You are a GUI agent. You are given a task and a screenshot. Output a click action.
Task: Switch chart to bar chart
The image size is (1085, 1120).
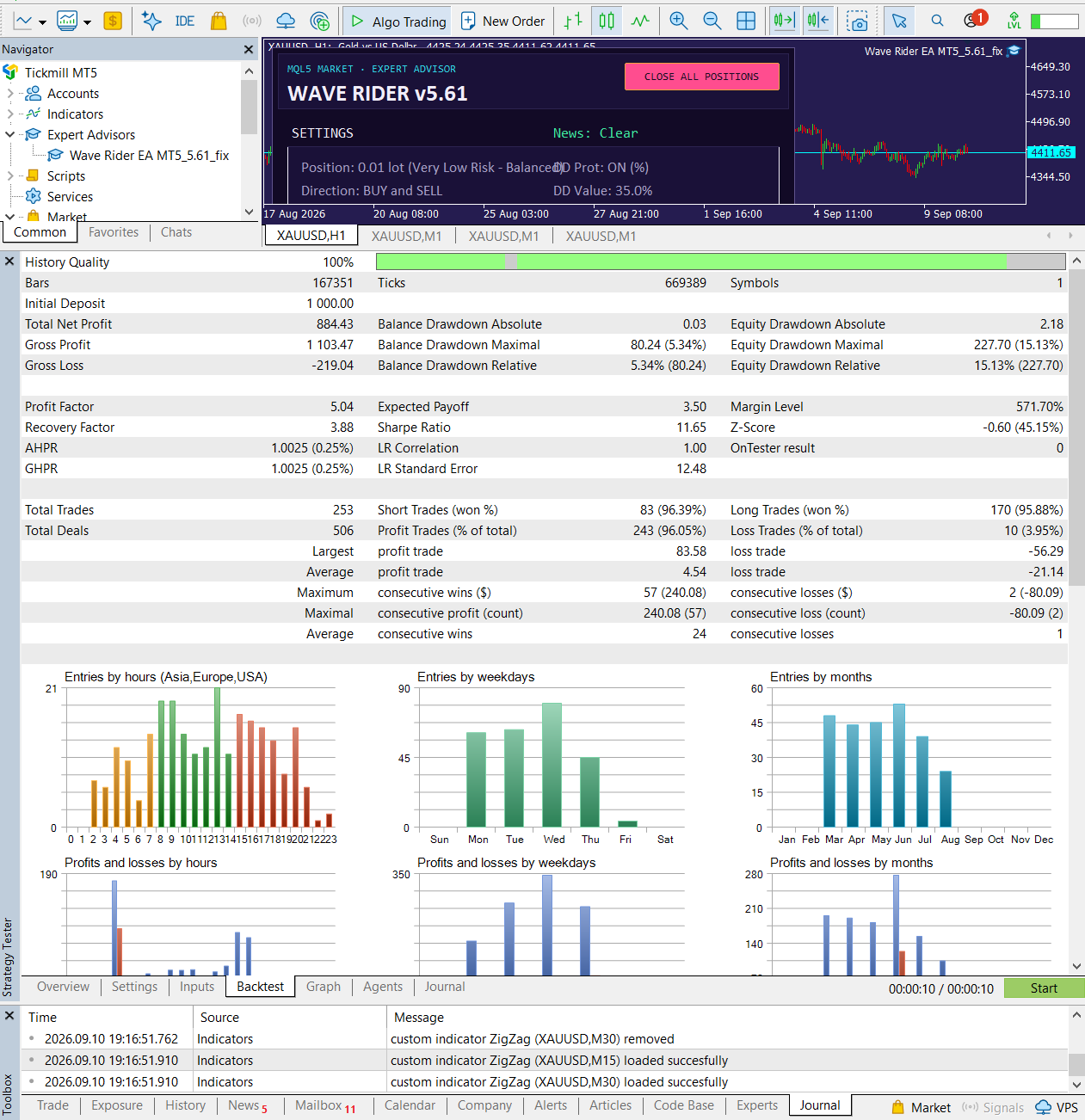pyautogui.click(x=573, y=21)
